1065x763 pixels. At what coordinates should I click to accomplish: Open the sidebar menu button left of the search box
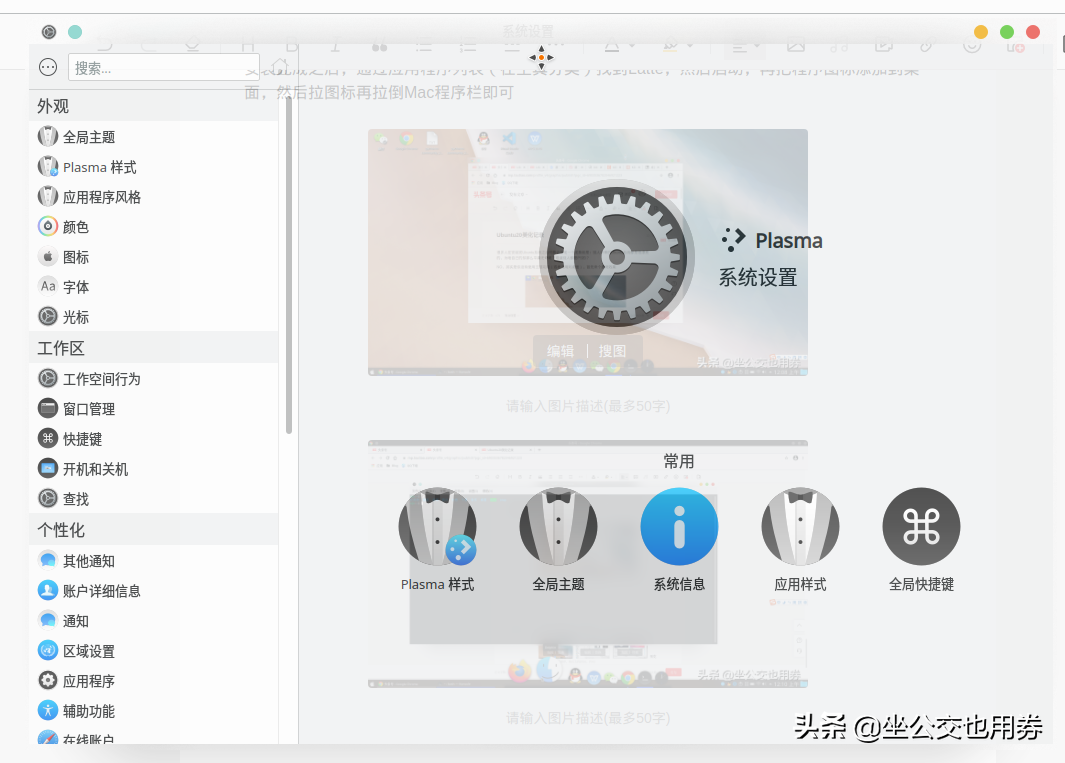pos(48,67)
